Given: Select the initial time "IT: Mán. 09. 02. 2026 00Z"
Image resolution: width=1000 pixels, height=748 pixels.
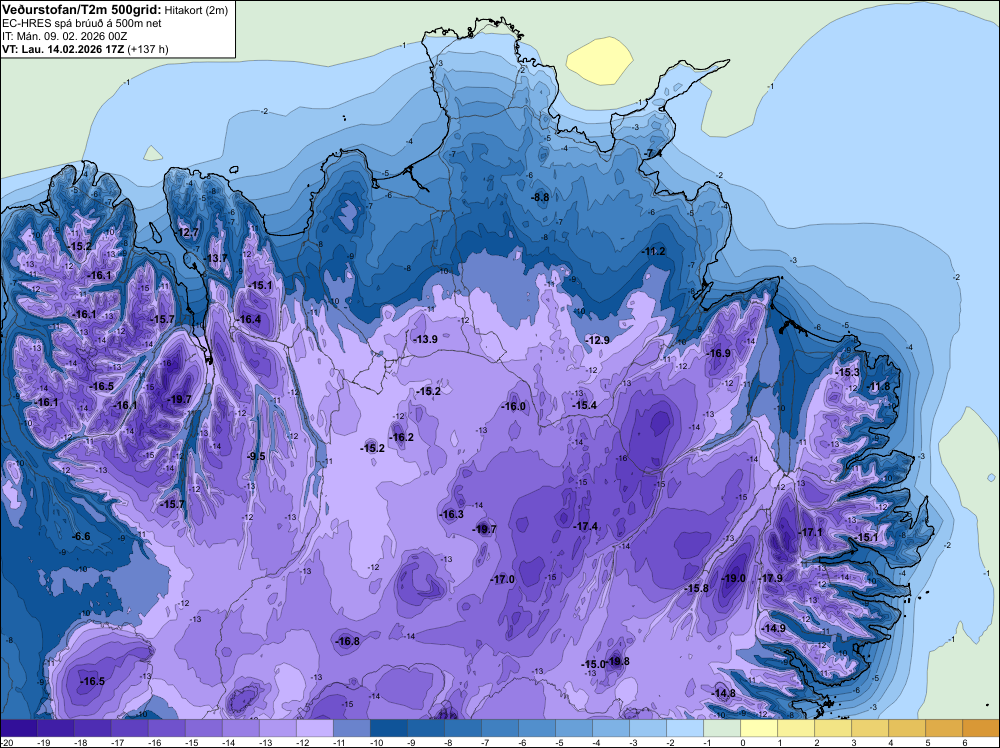Looking at the screenshot, I should click(64, 36).
